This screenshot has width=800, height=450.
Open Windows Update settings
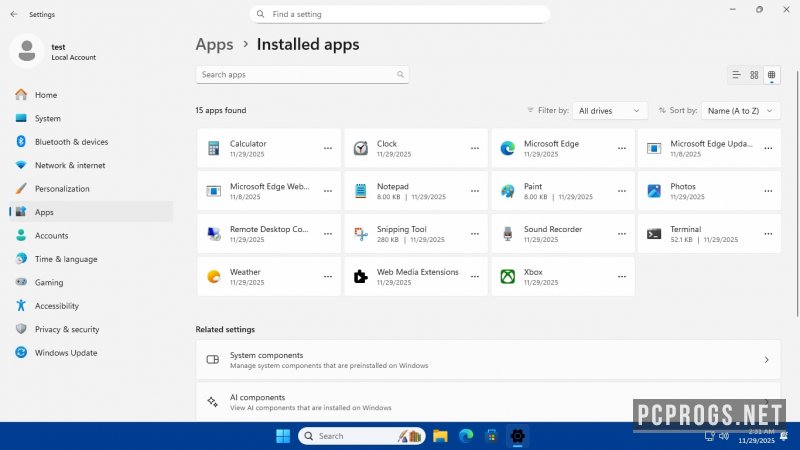click(91, 353)
